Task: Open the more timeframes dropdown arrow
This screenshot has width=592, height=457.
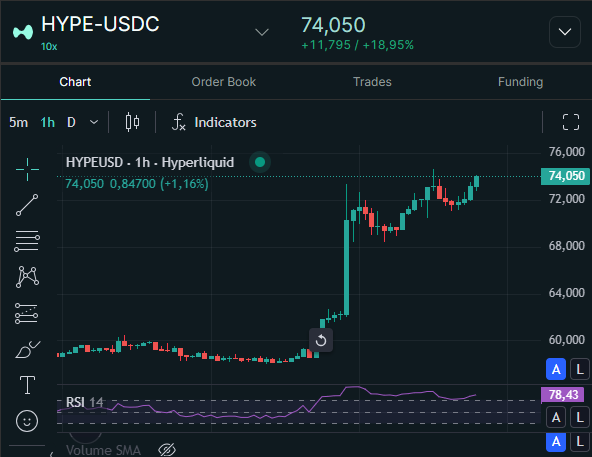Action: (x=94, y=122)
